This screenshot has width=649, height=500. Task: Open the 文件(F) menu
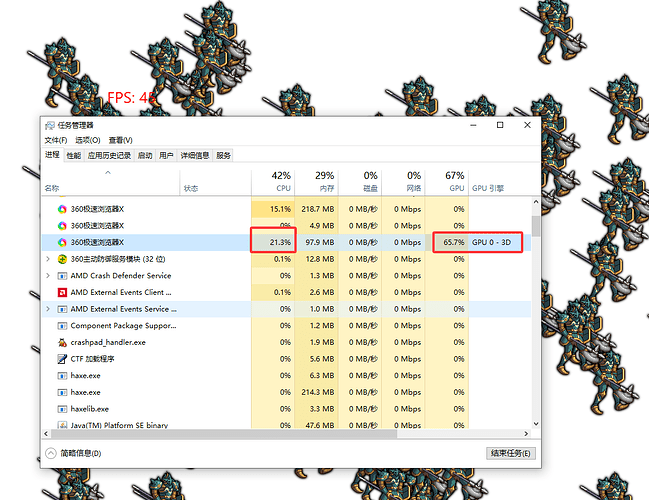coord(55,140)
